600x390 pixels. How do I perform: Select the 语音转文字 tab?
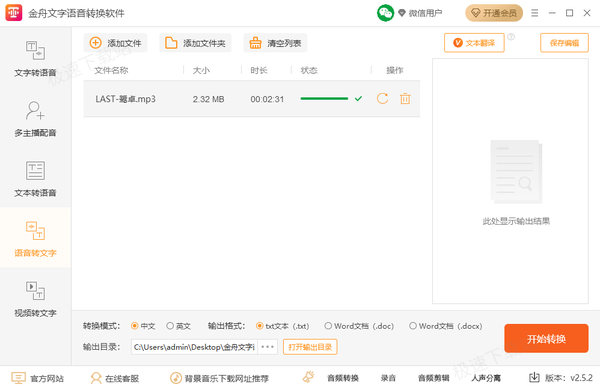pos(35,239)
